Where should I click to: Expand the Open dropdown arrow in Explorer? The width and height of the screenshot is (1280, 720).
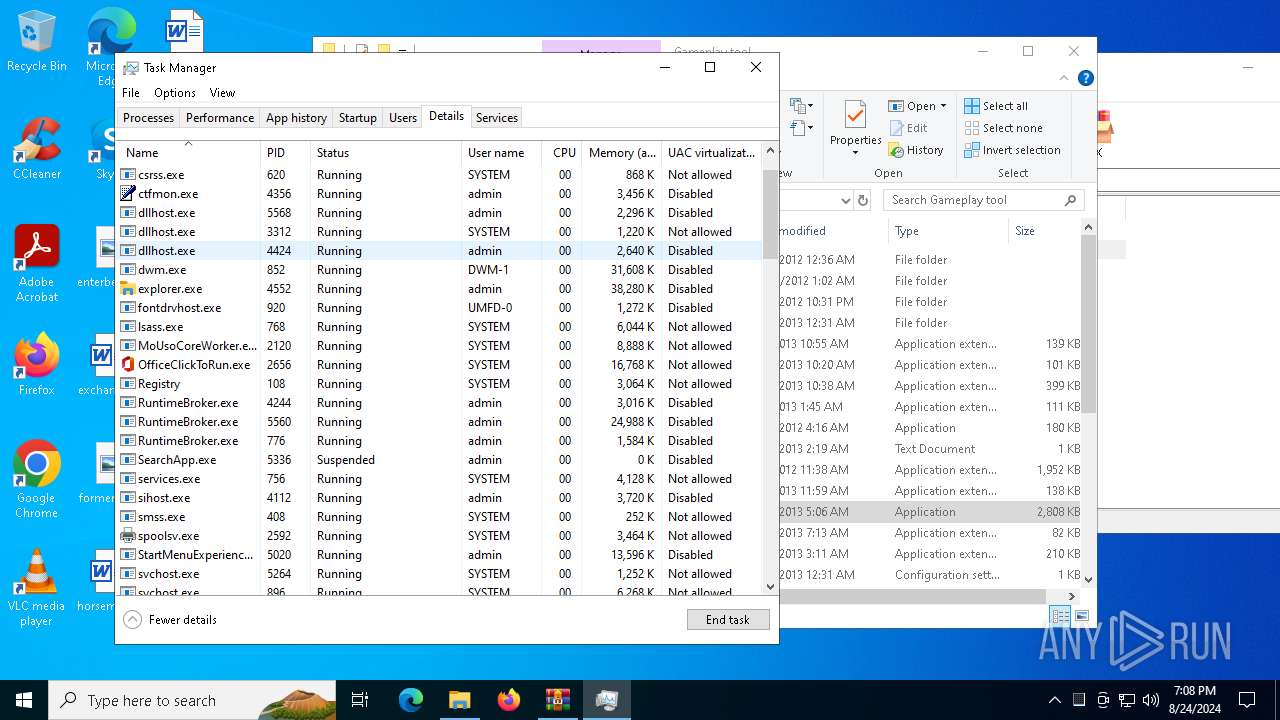click(x=943, y=106)
